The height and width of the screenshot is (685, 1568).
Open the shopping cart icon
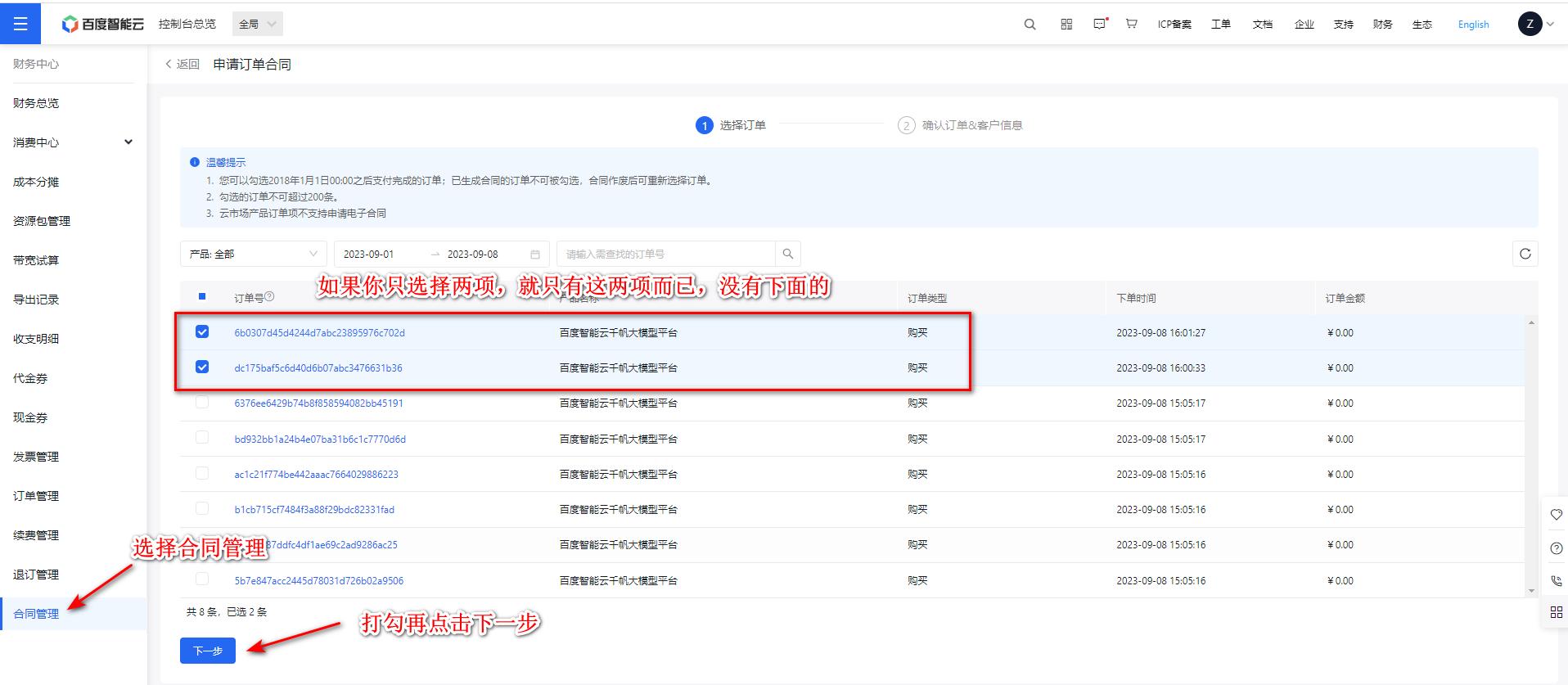(x=1132, y=25)
